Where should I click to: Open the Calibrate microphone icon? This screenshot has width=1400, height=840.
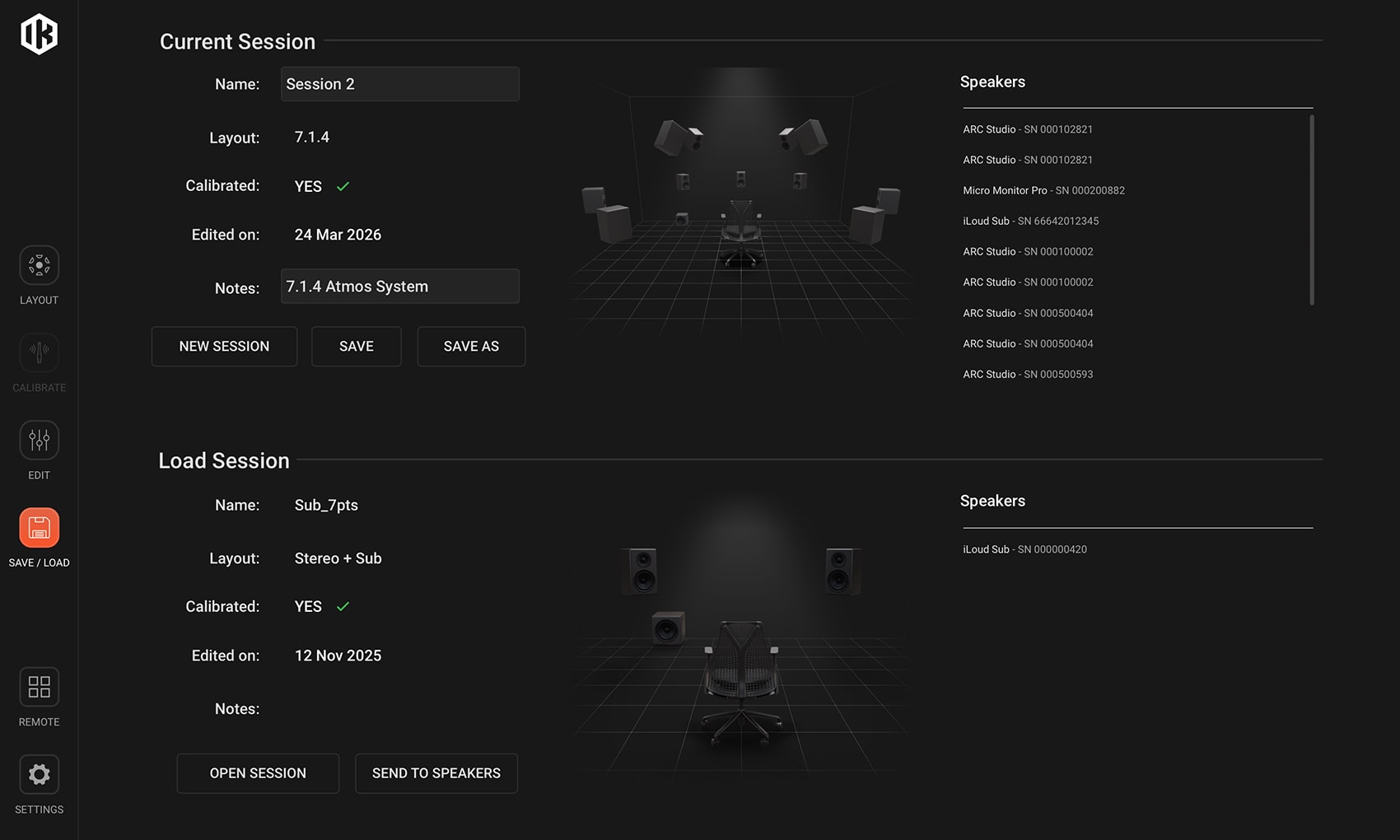tap(39, 352)
